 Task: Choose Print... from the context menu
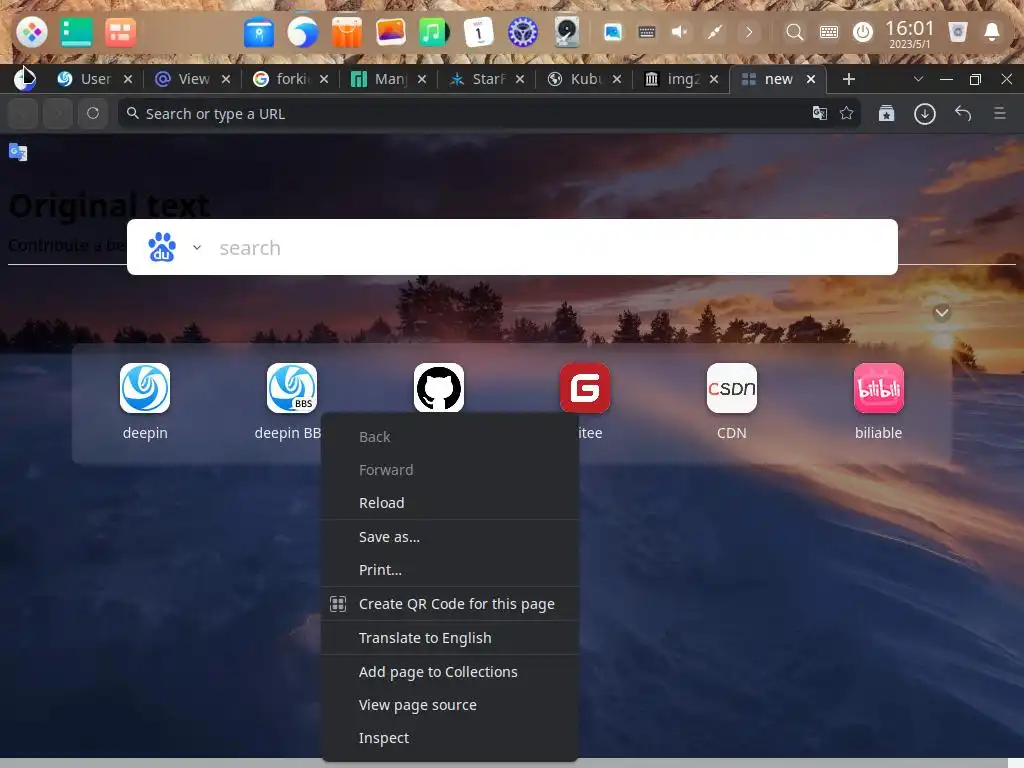pos(449,569)
